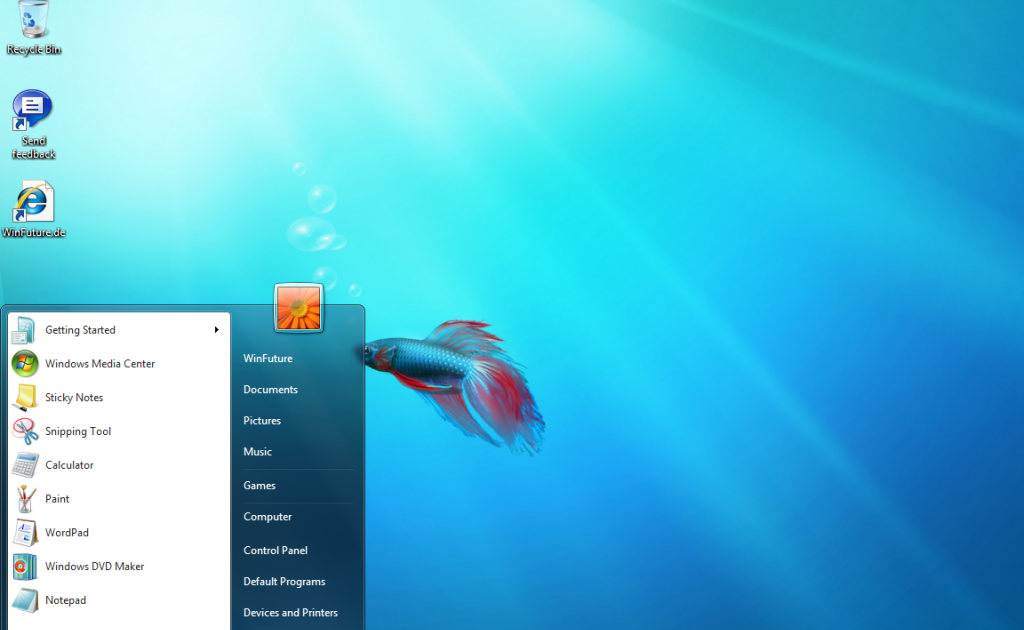
Task: Open Windows Media Center
Action: tap(100, 363)
